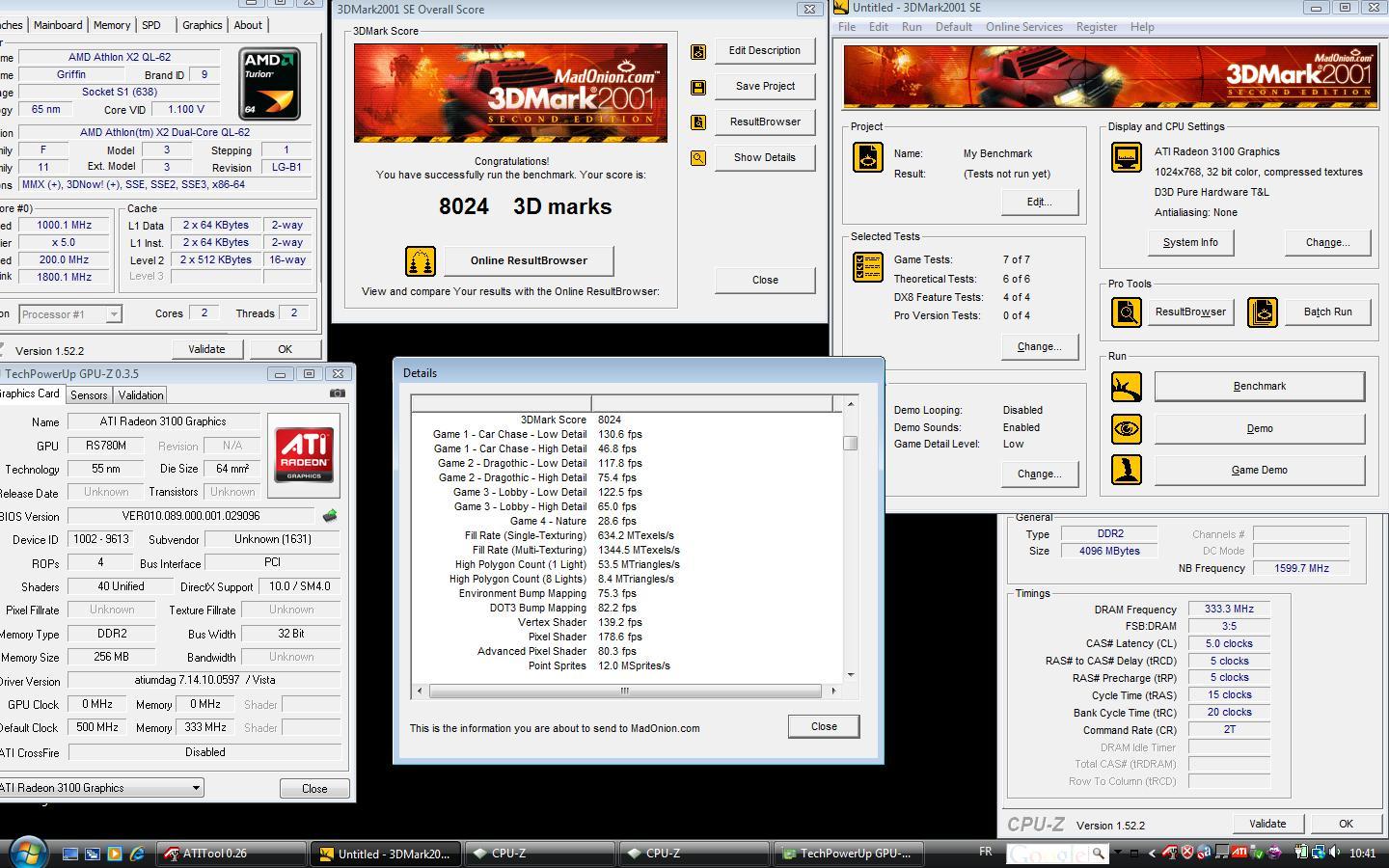The width and height of the screenshot is (1389, 868).
Task: Click the Show Details button
Action: click(x=765, y=158)
